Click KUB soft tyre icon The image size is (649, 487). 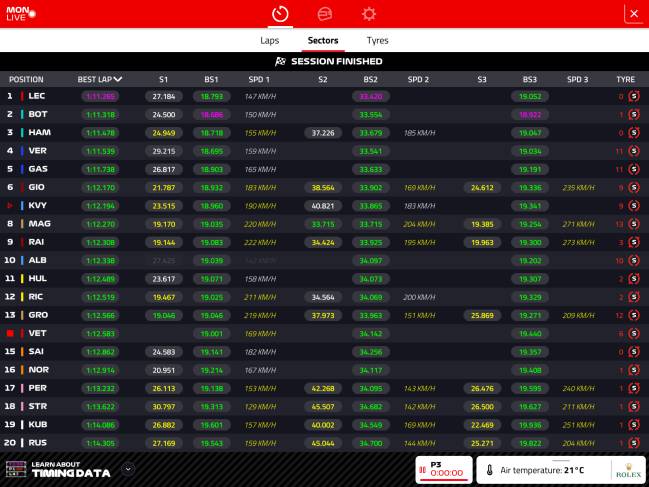(x=634, y=425)
